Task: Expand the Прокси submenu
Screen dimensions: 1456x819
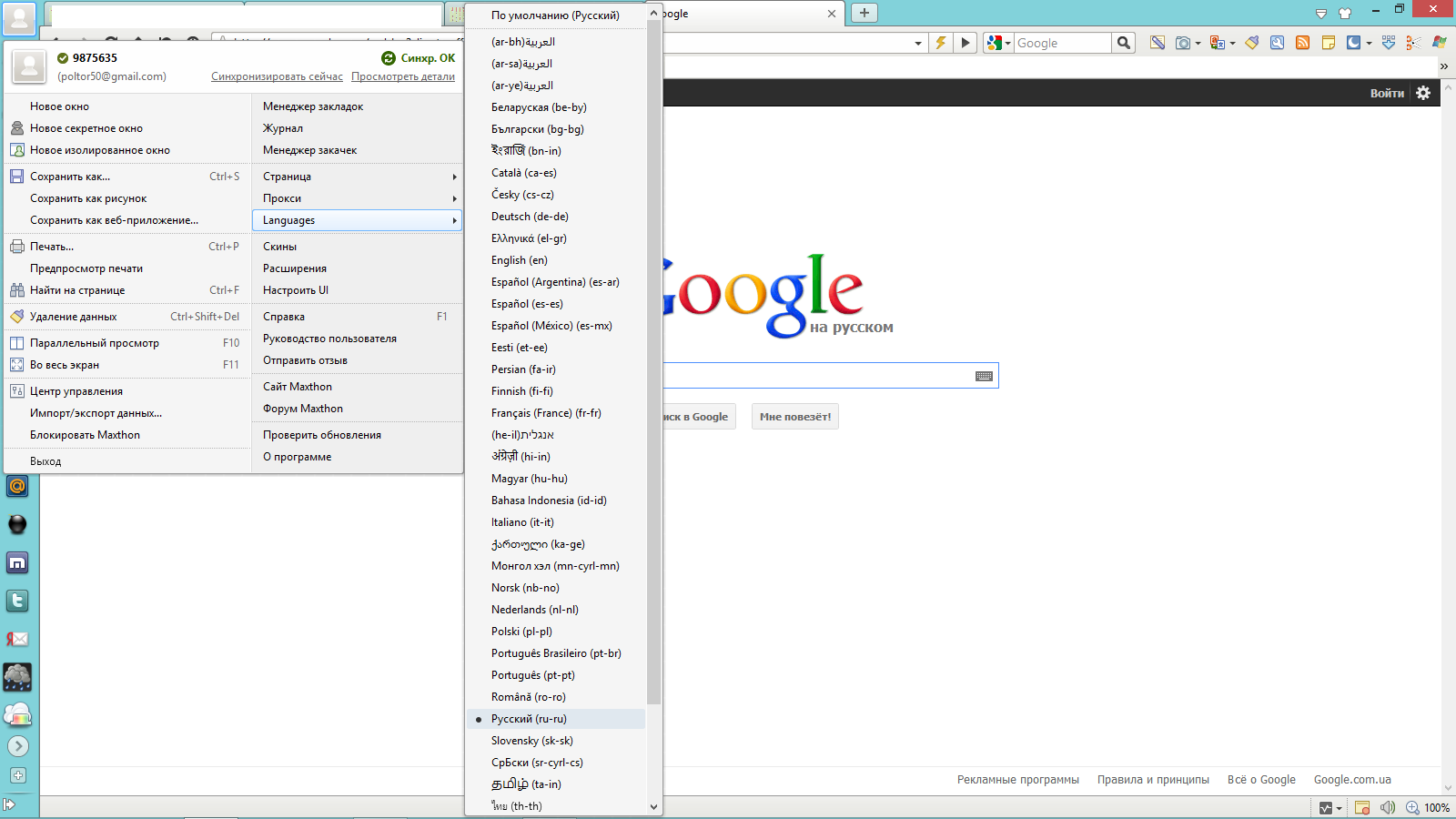Action: [357, 198]
